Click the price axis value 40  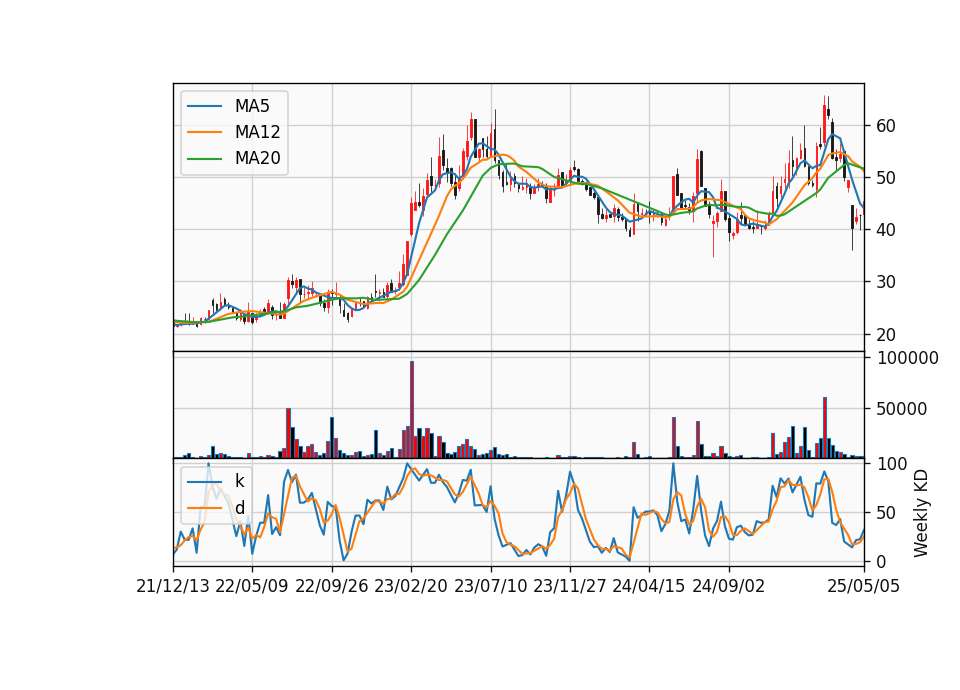885,230
